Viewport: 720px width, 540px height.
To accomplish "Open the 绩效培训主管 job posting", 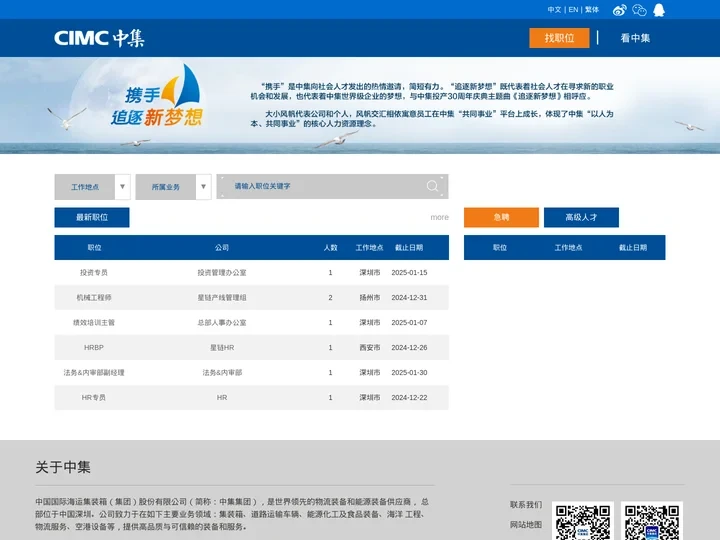I will (x=94, y=322).
